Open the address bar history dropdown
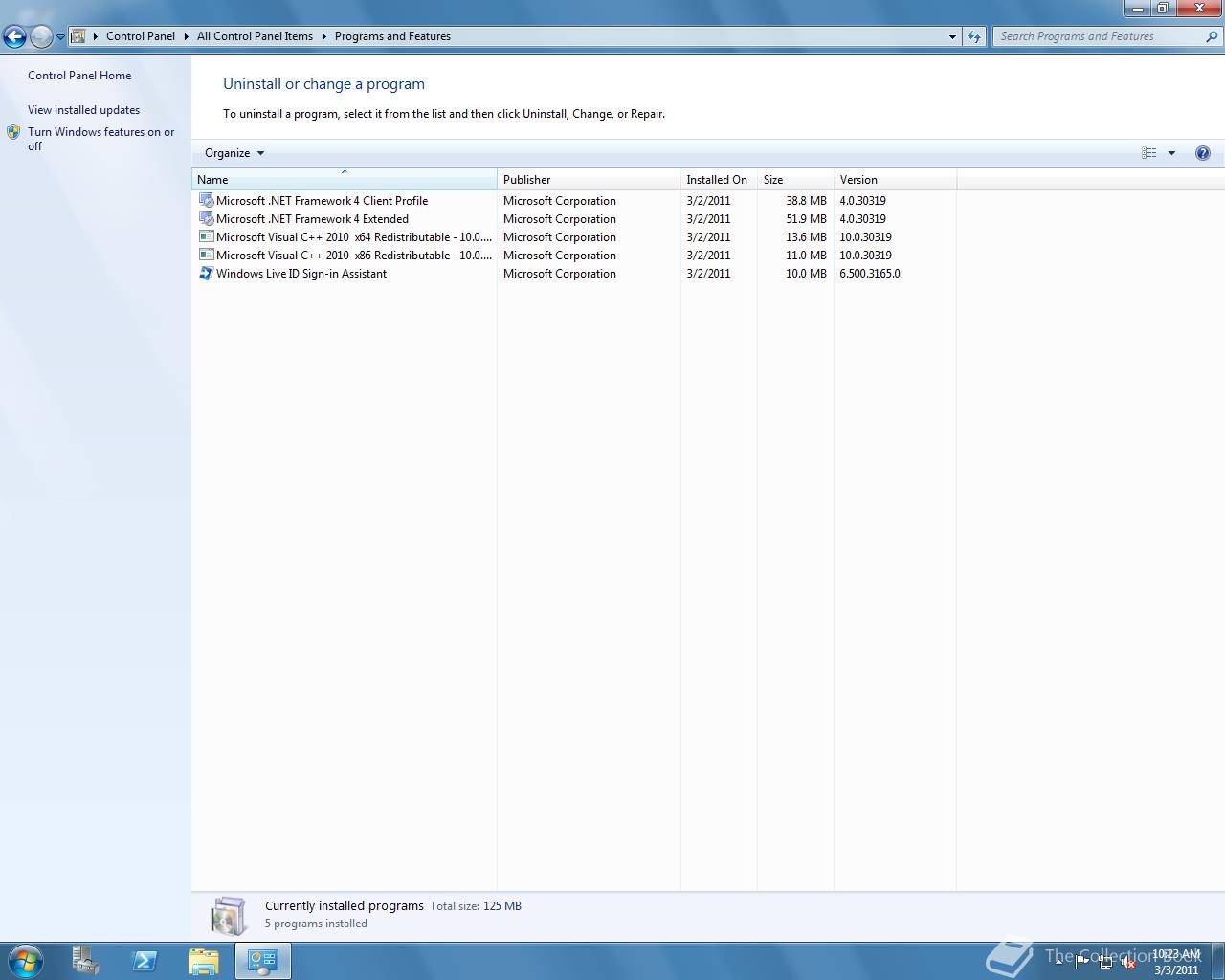Viewport: 1225px width, 980px height. point(952,36)
